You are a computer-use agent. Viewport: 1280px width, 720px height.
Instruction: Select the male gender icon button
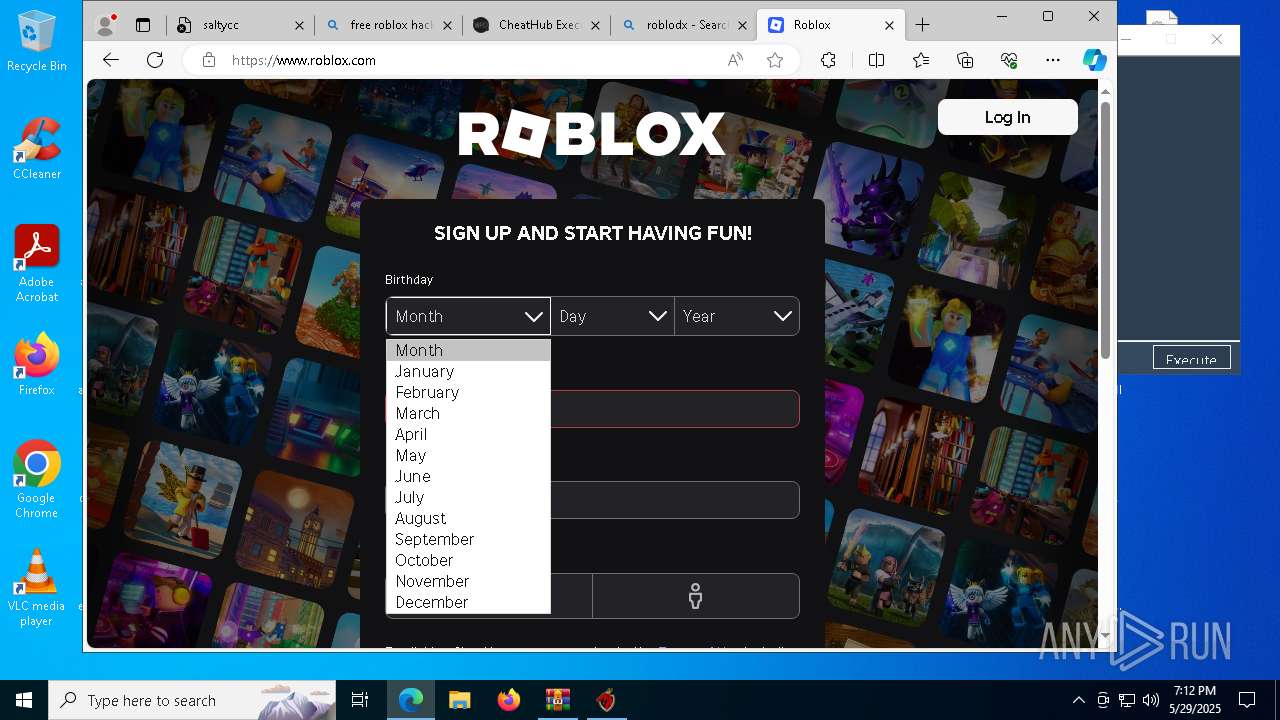tap(696, 596)
